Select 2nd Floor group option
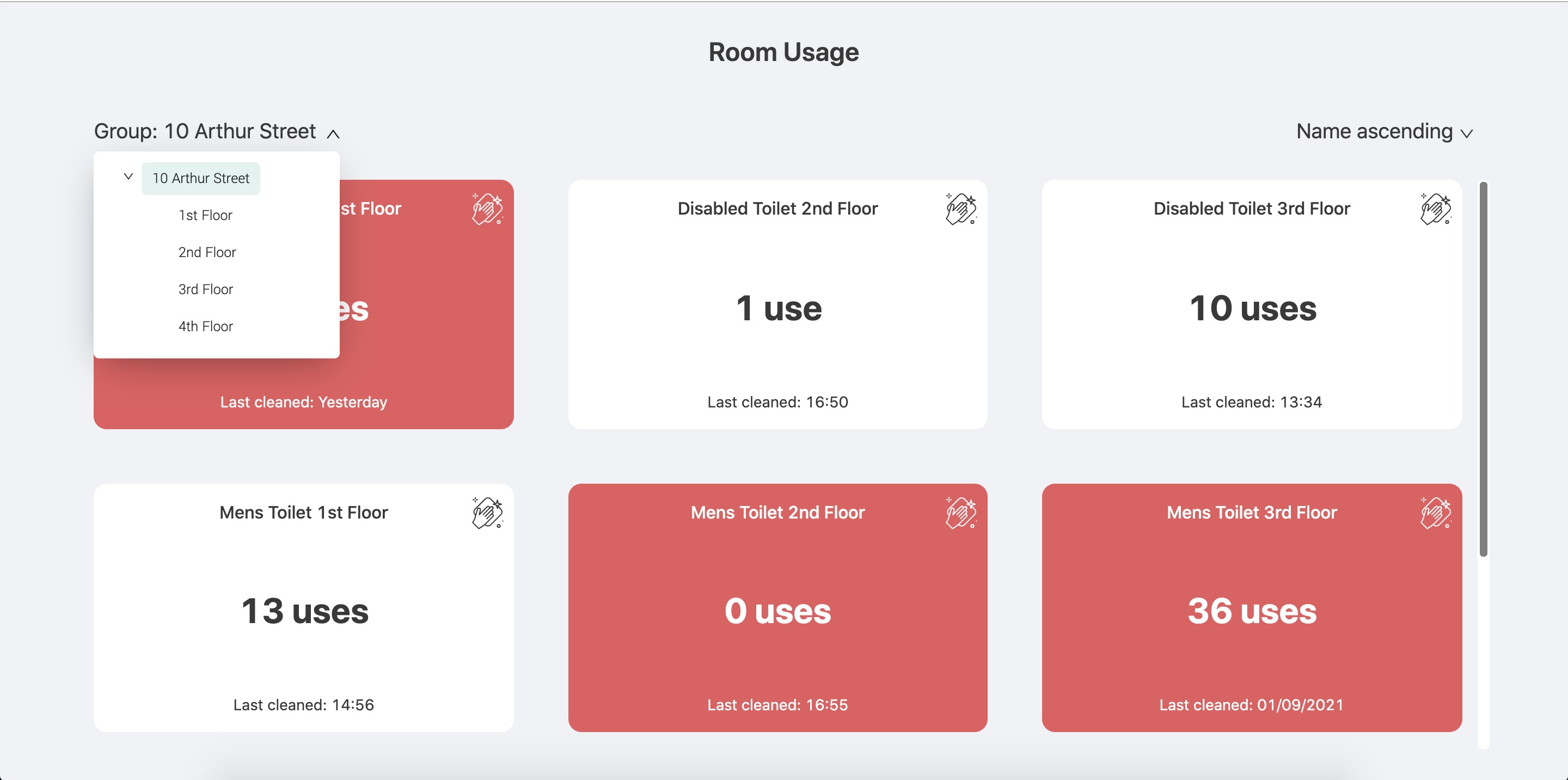The height and width of the screenshot is (780, 1568). coord(207,253)
